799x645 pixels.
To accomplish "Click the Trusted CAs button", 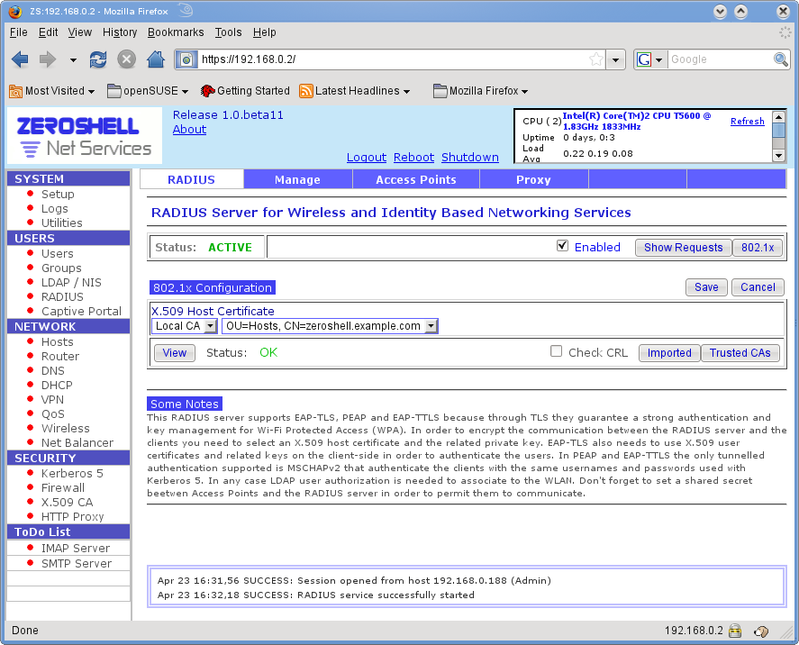I will coord(741,353).
